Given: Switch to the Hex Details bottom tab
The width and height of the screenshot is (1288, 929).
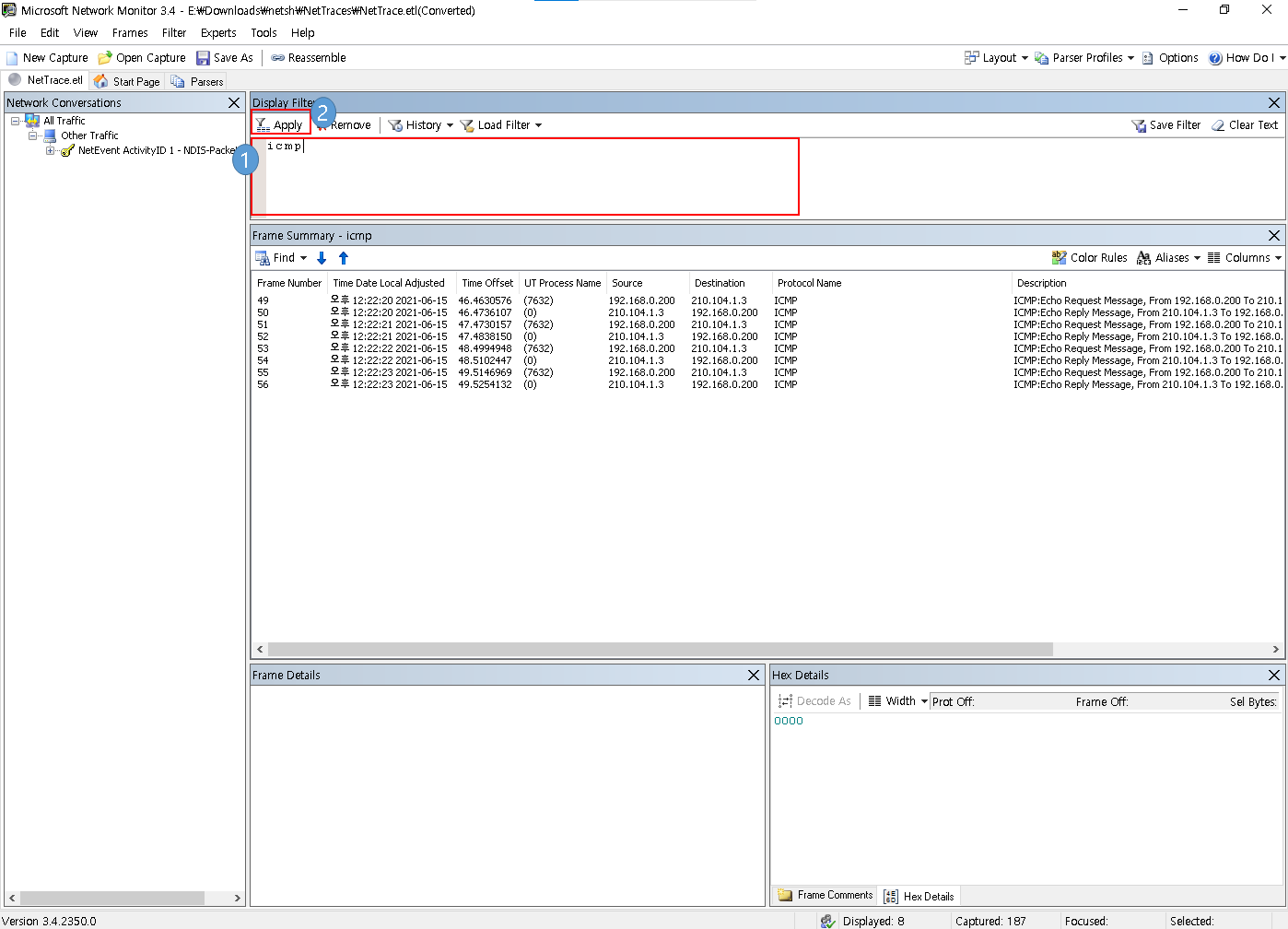Looking at the screenshot, I should tap(919, 897).
